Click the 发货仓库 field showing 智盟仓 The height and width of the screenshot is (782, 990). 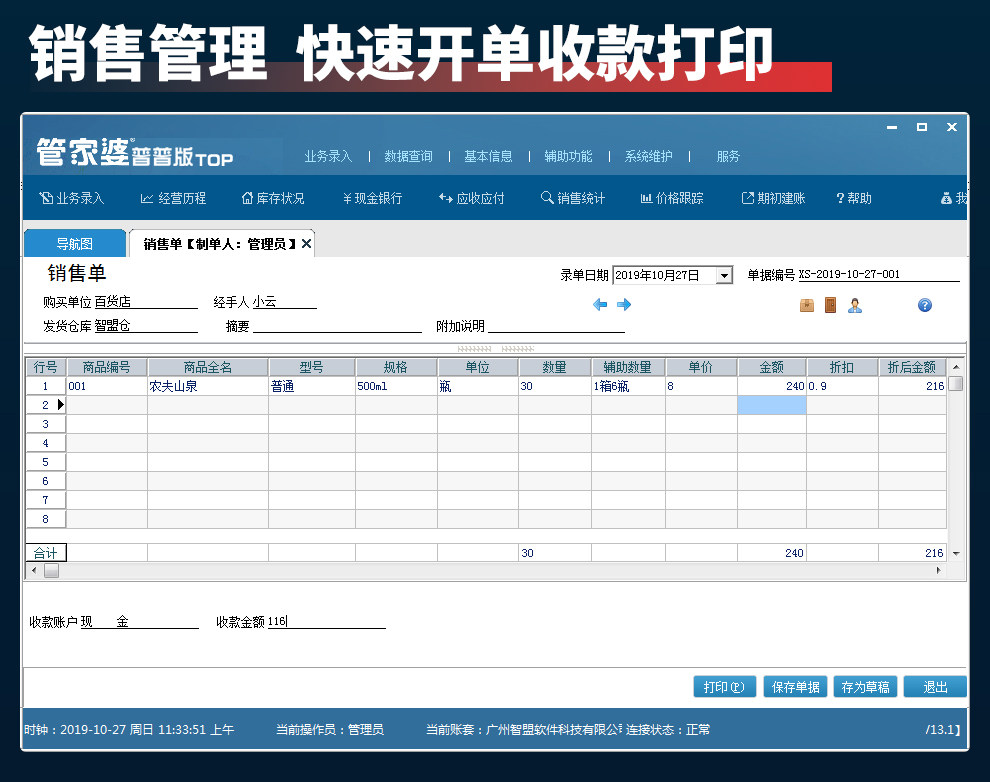click(146, 326)
